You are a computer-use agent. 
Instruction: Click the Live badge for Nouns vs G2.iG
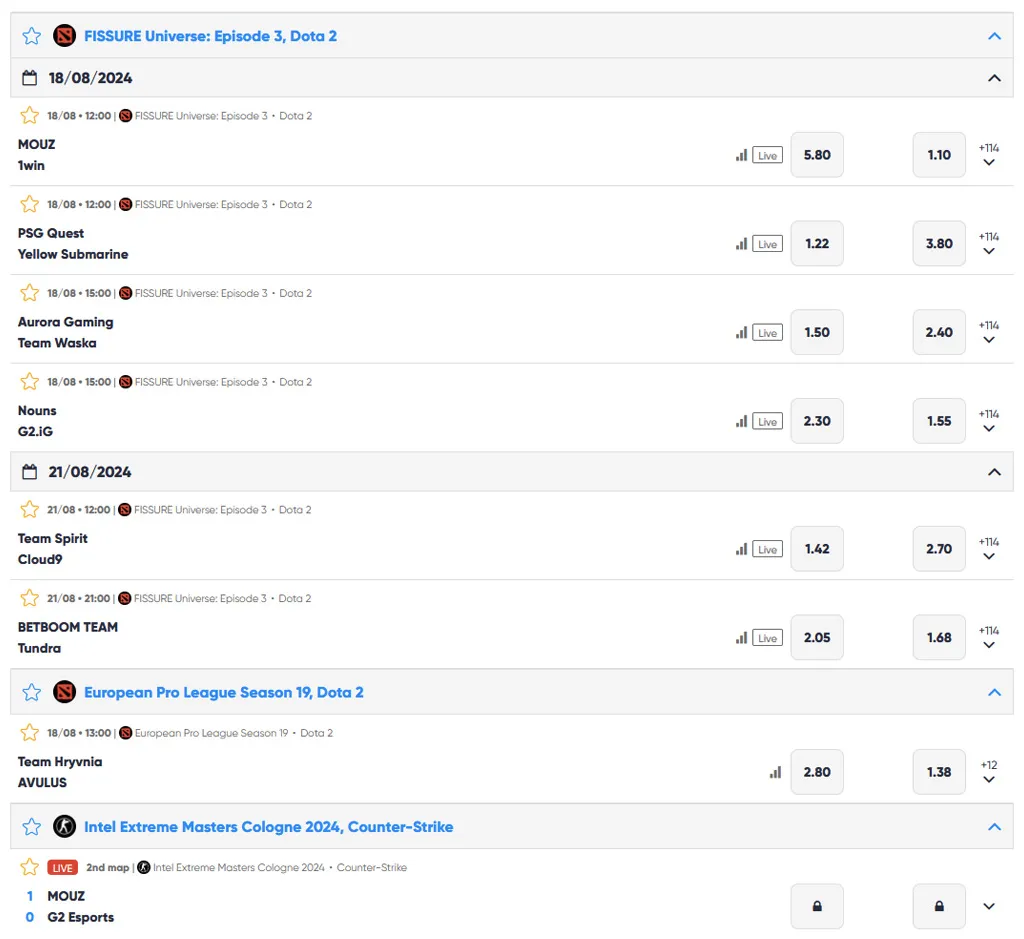(x=767, y=422)
